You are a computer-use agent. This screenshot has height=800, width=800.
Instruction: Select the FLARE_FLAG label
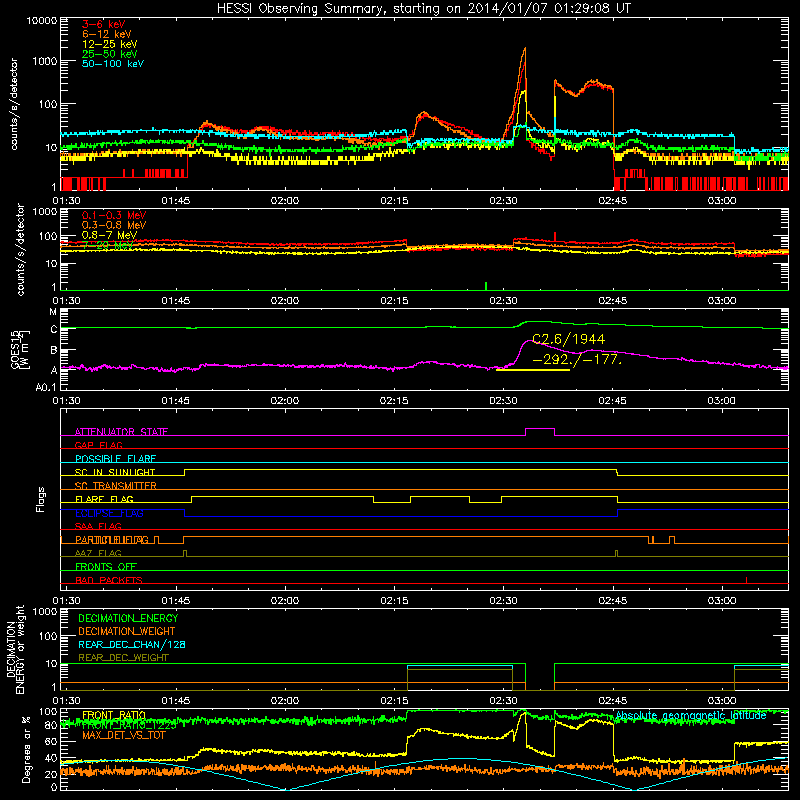coord(104,499)
